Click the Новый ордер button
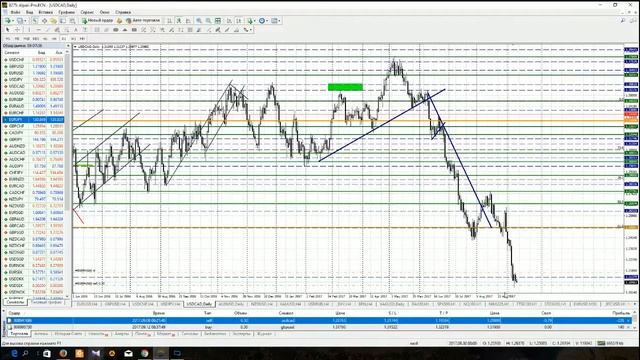This screenshot has width=640, height=360. 98,20
